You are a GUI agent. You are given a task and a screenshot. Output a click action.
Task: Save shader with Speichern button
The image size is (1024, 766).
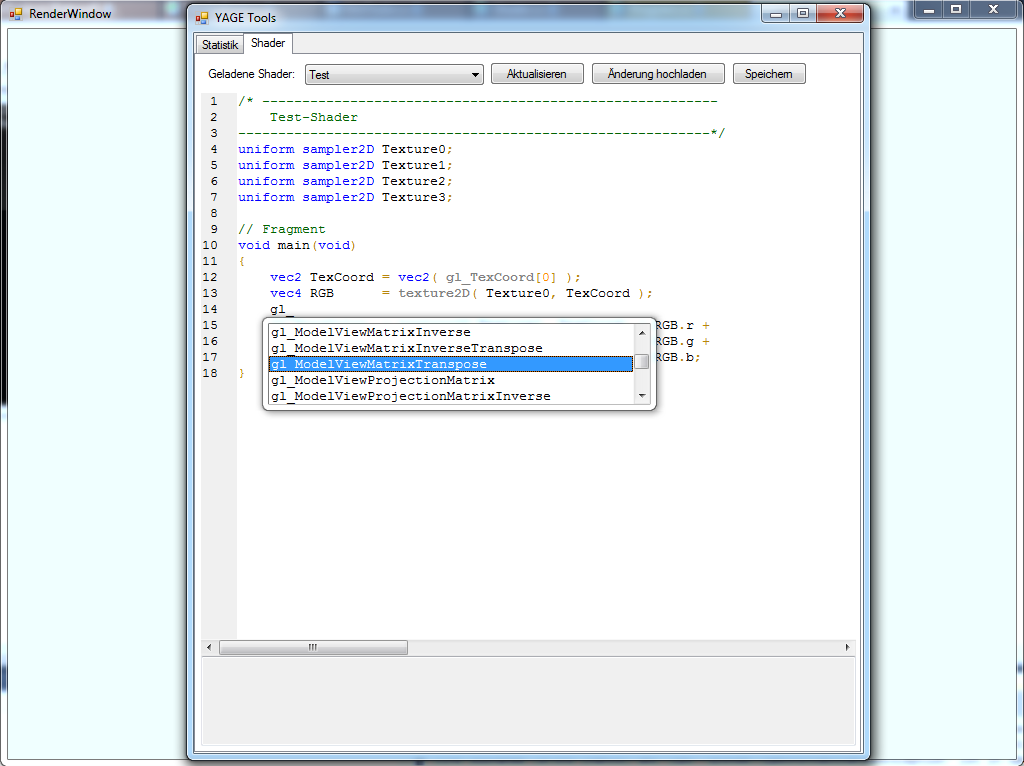(768, 74)
